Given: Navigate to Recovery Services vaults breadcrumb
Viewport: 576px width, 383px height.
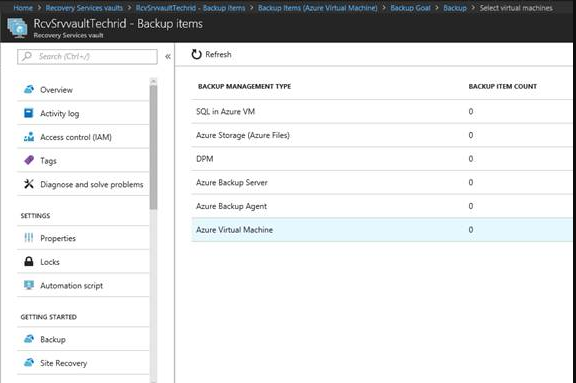Looking at the screenshot, I should click(84, 8).
